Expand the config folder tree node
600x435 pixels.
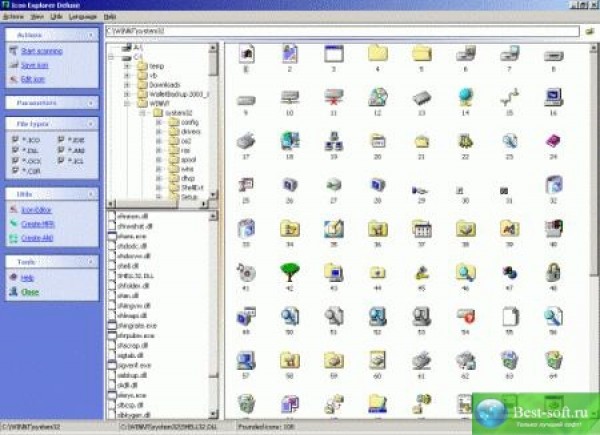(158, 122)
